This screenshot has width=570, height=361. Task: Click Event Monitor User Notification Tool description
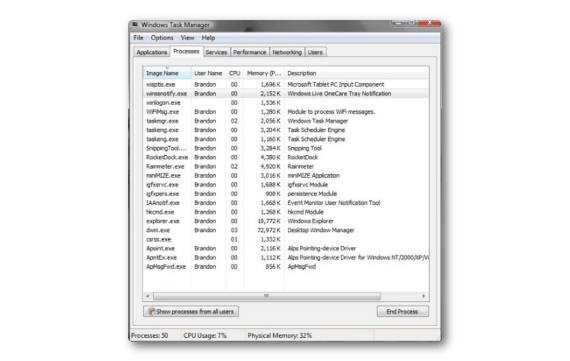tap(334, 202)
